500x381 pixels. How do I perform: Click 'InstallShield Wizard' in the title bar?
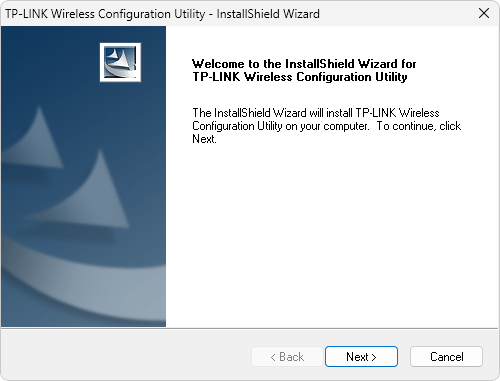(268, 14)
